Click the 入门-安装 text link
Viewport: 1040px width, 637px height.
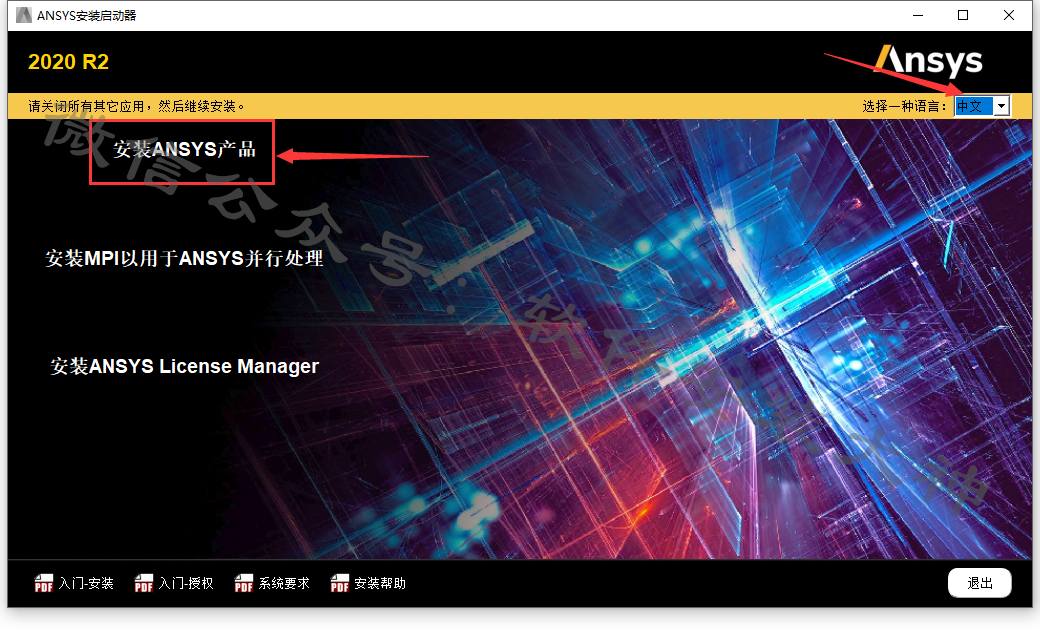point(86,583)
